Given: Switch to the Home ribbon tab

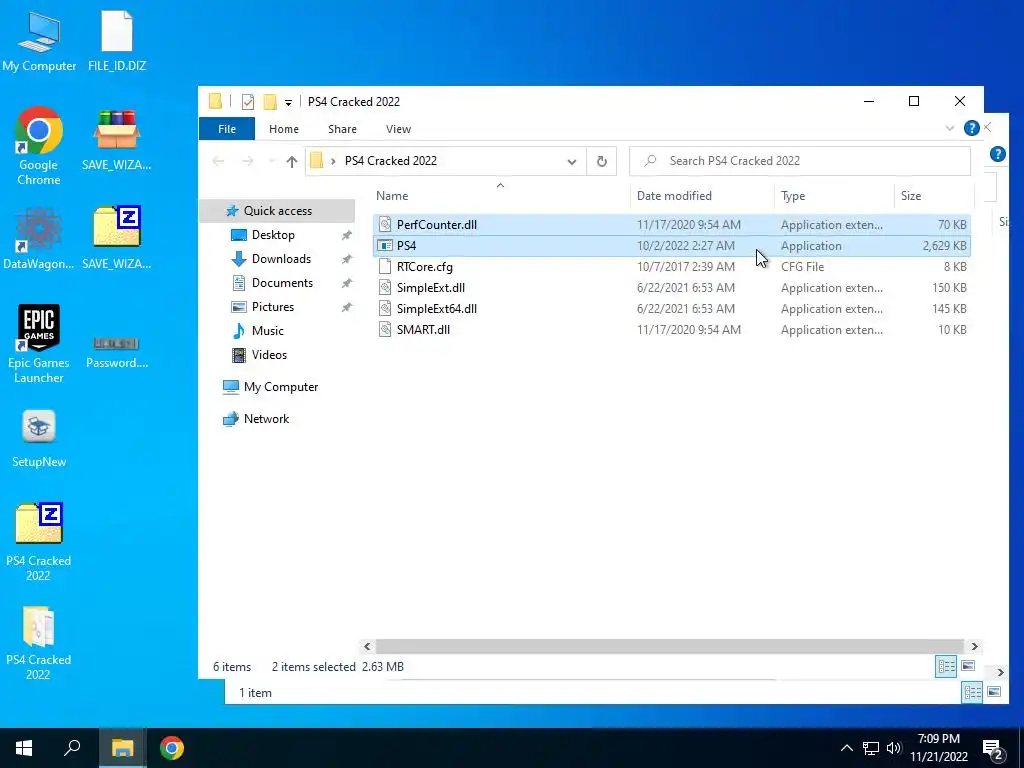Looking at the screenshot, I should [283, 129].
